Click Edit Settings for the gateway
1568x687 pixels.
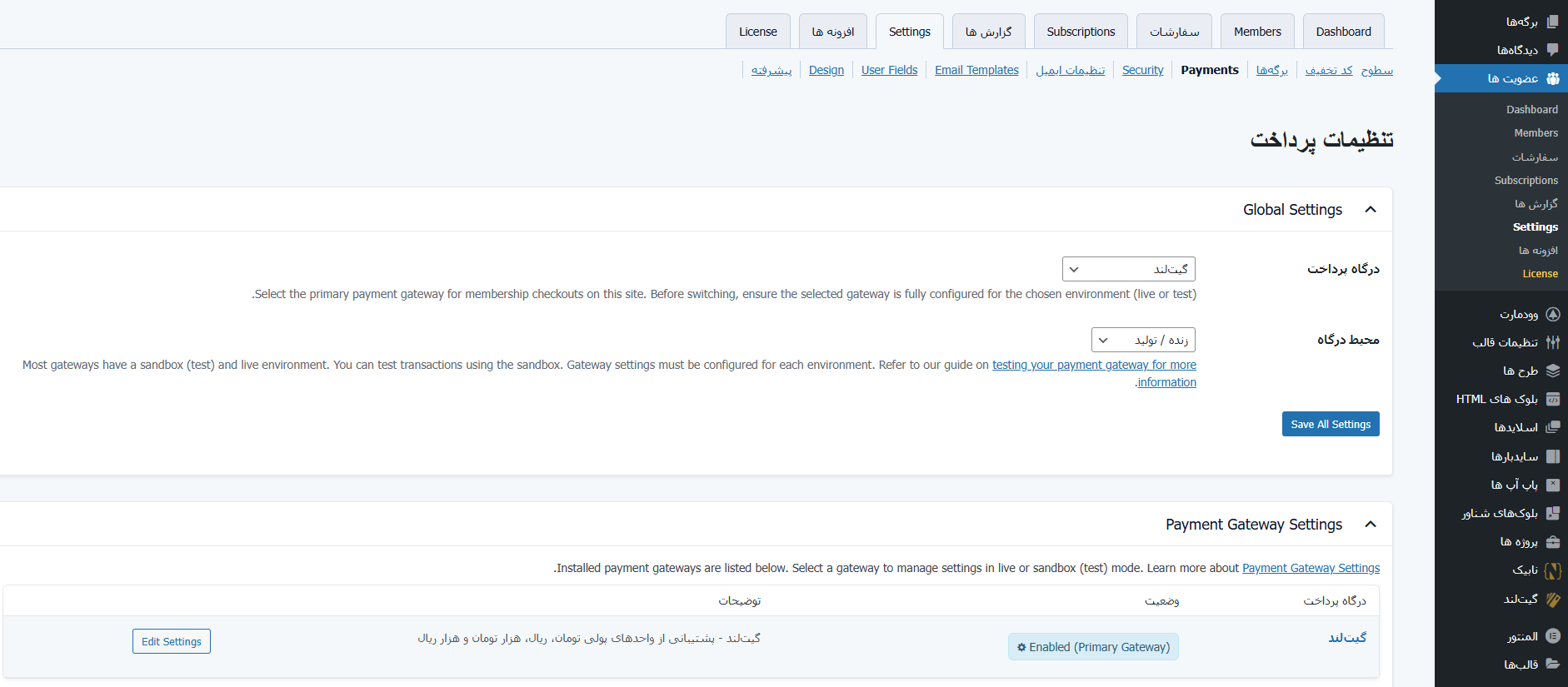[x=172, y=641]
